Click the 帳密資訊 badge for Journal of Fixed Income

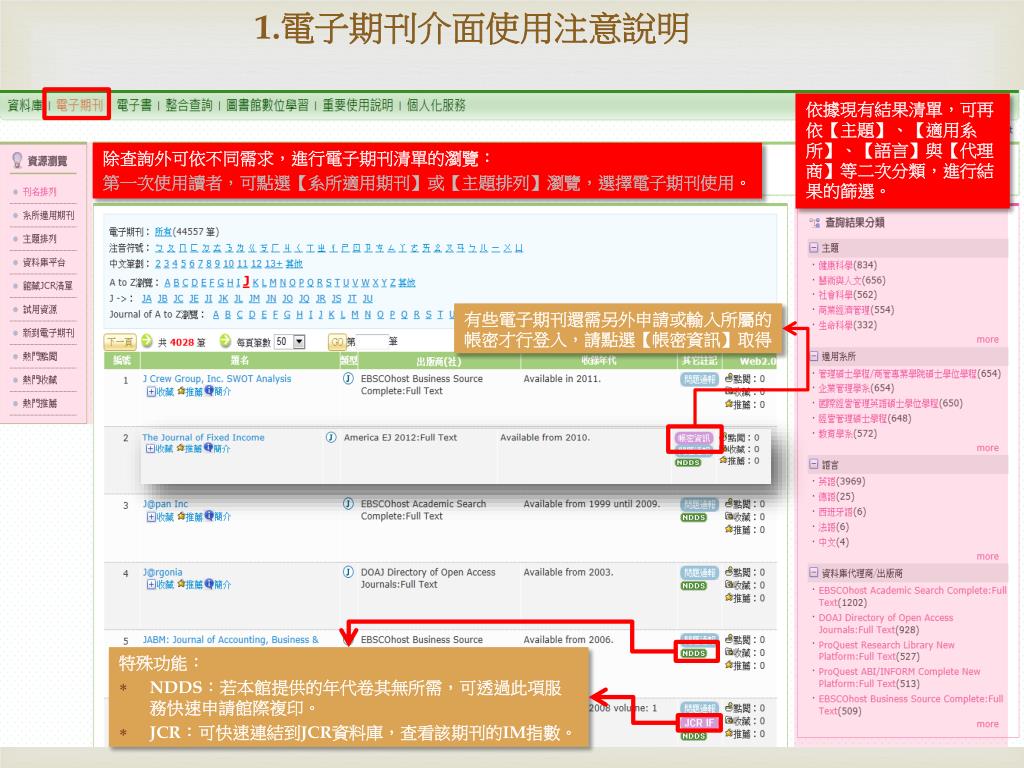[694, 438]
